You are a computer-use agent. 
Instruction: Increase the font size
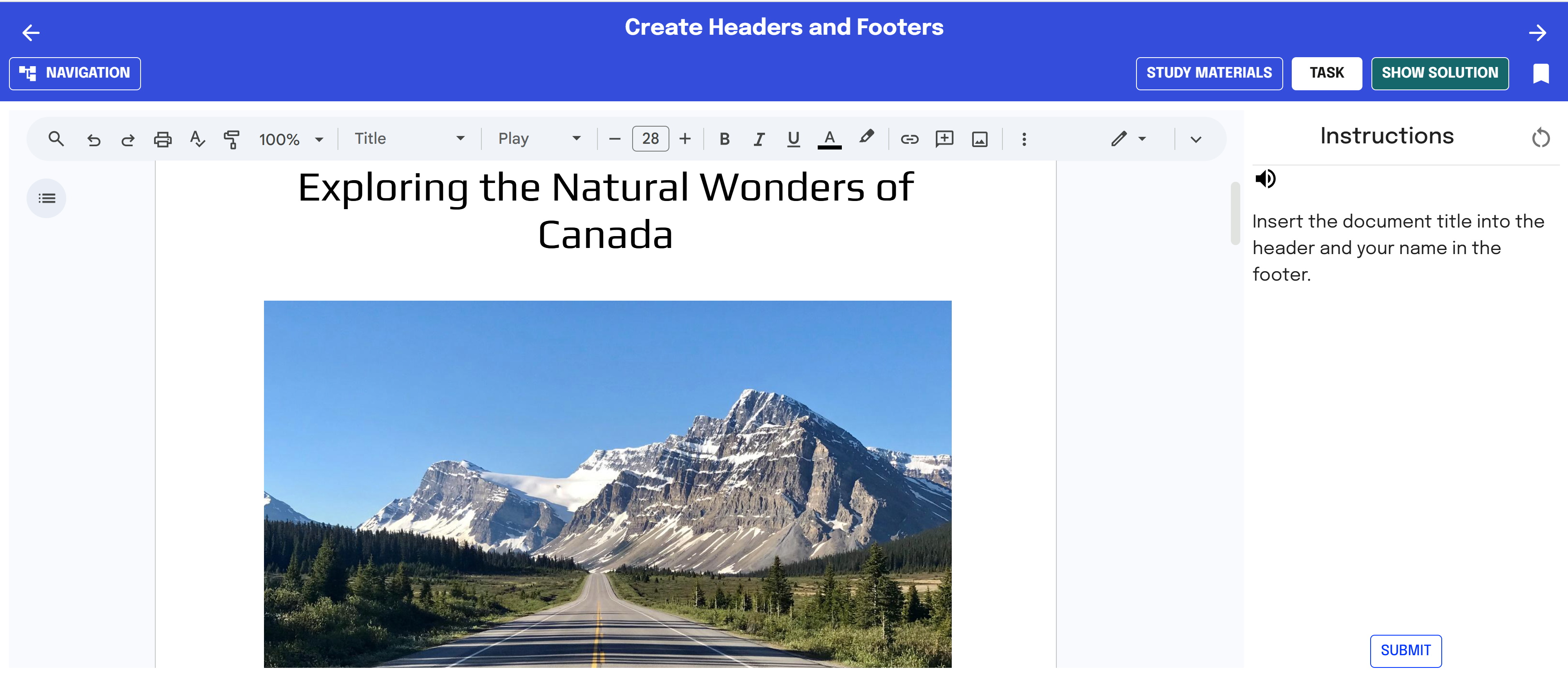(x=685, y=139)
